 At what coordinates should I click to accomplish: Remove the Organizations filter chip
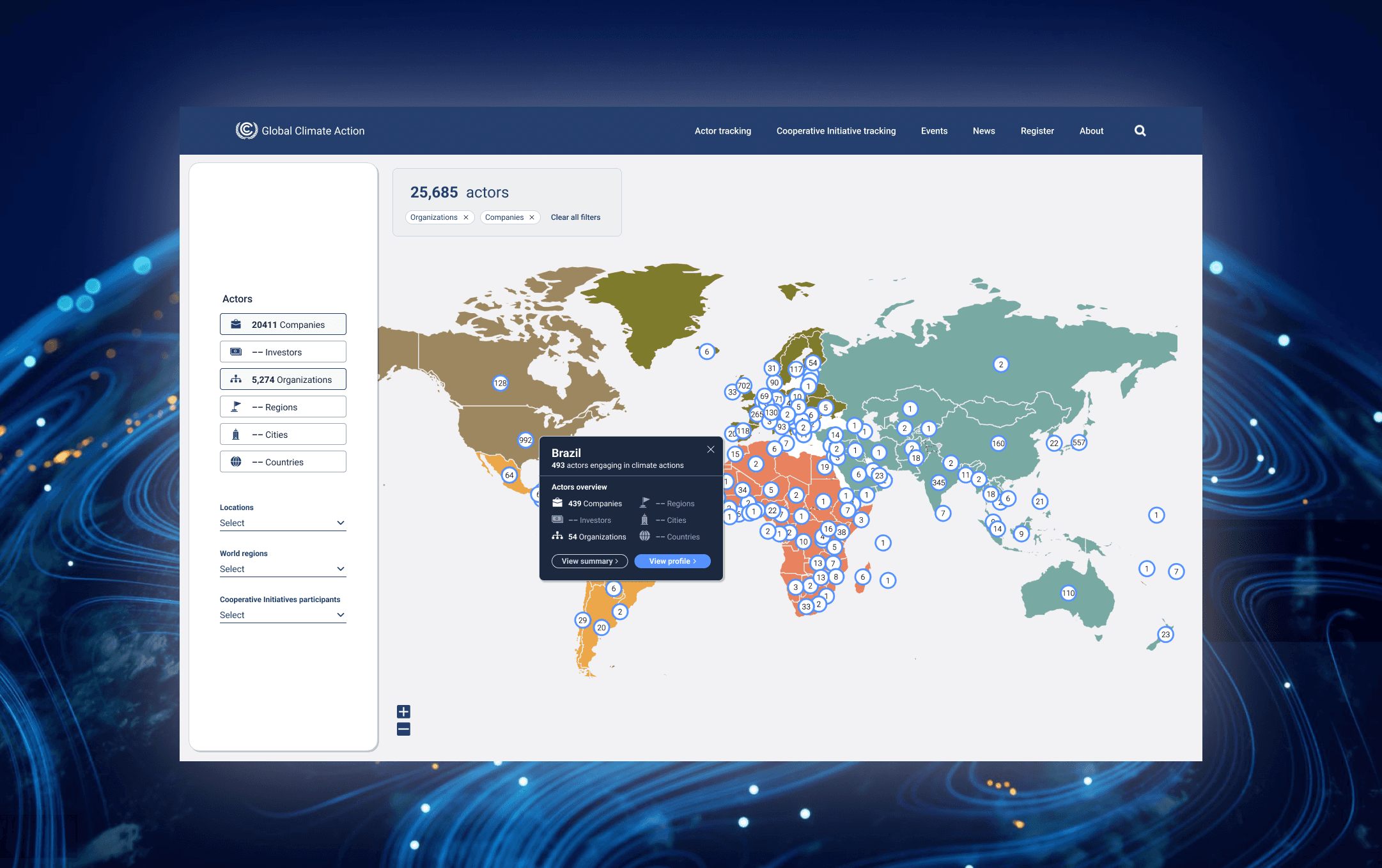pyautogui.click(x=466, y=217)
